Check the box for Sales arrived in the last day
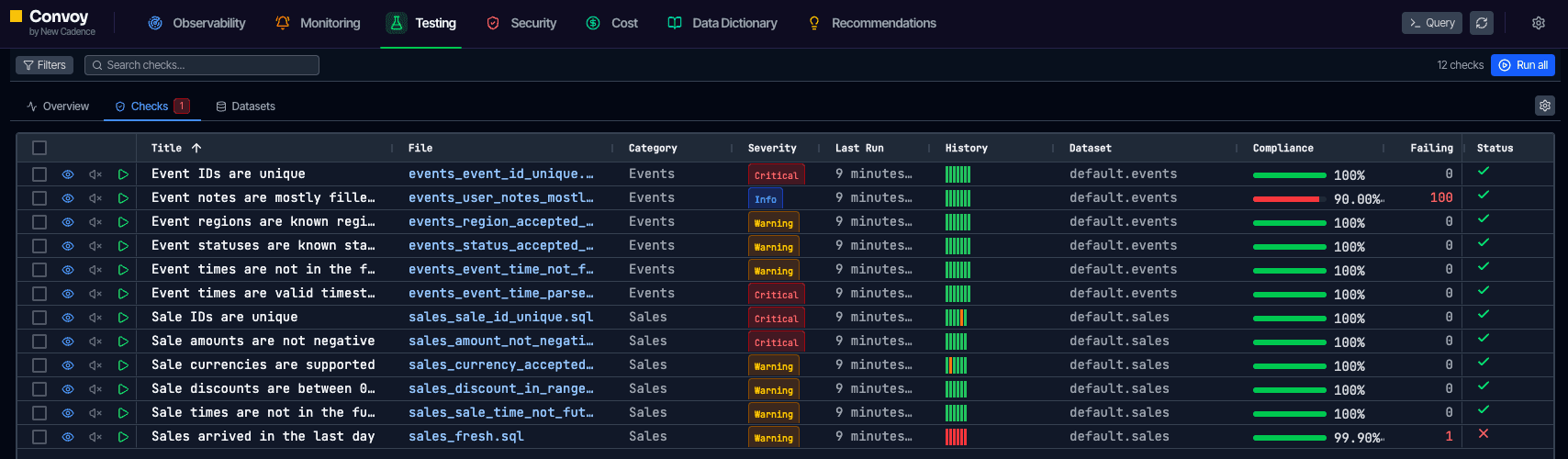This screenshot has width=1568, height=459. (x=39, y=437)
